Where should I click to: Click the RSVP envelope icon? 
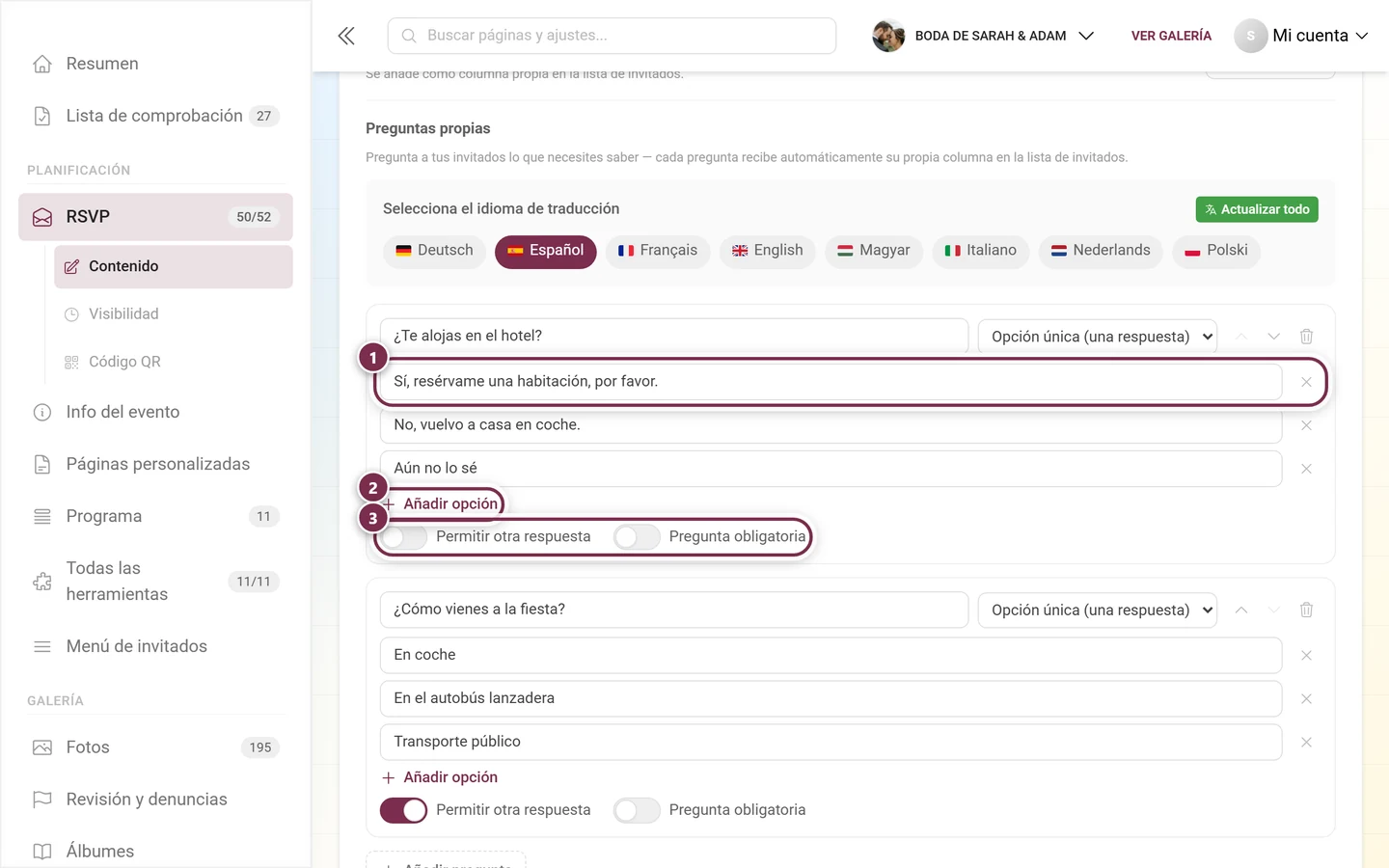coord(42,217)
